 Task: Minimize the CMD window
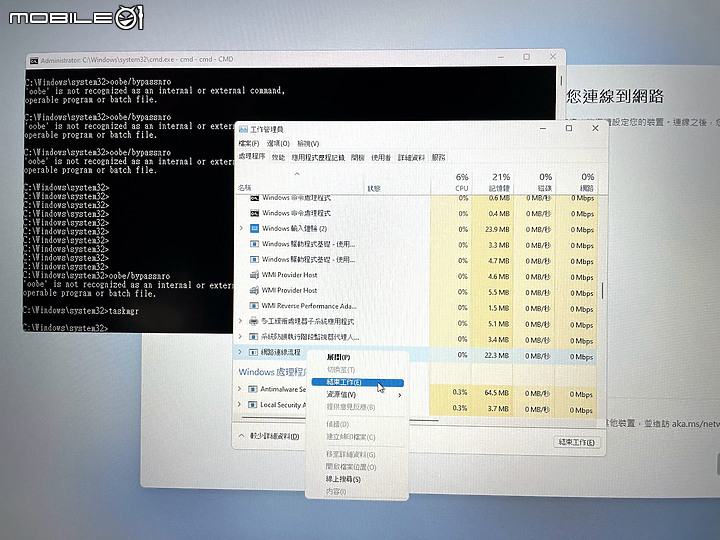click(501, 57)
